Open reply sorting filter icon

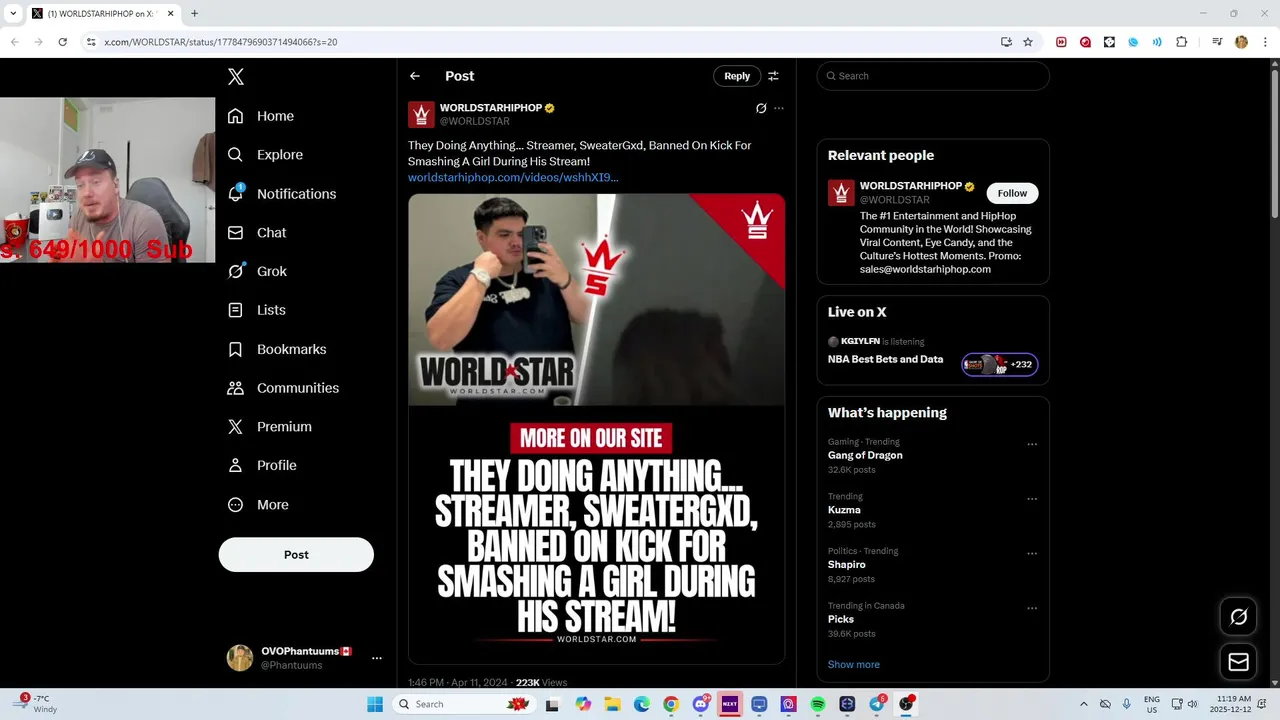[x=773, y=76]
